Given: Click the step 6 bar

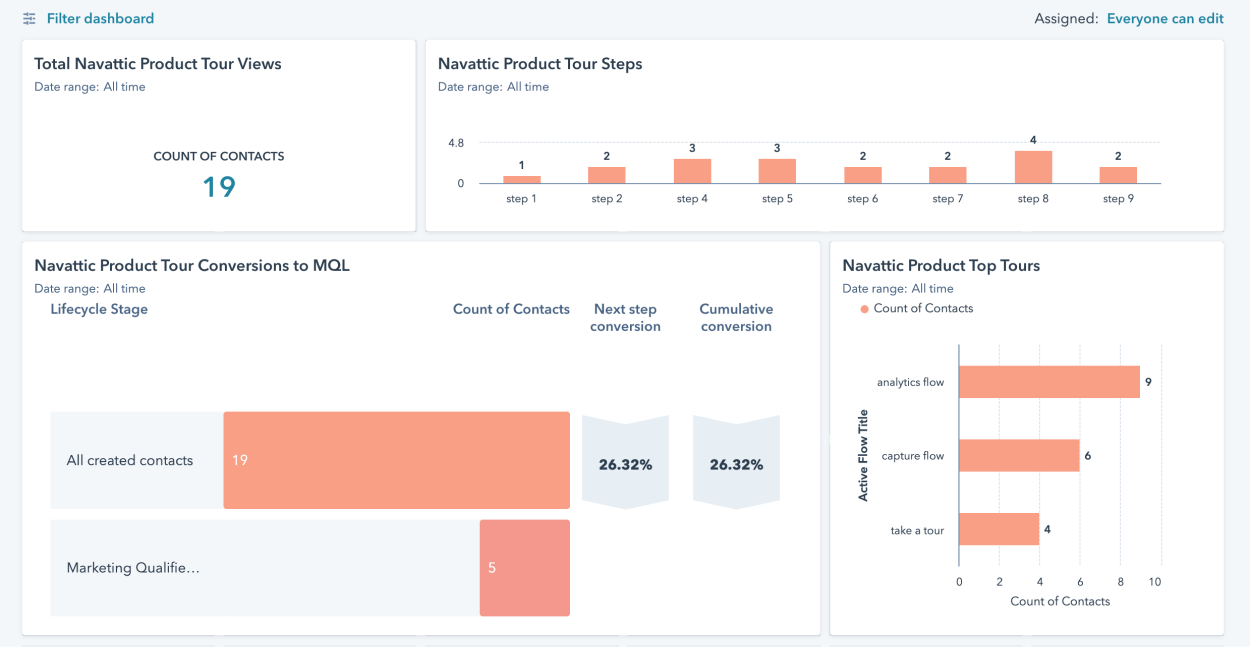Looking at the screenshot, I should [863, 175].
